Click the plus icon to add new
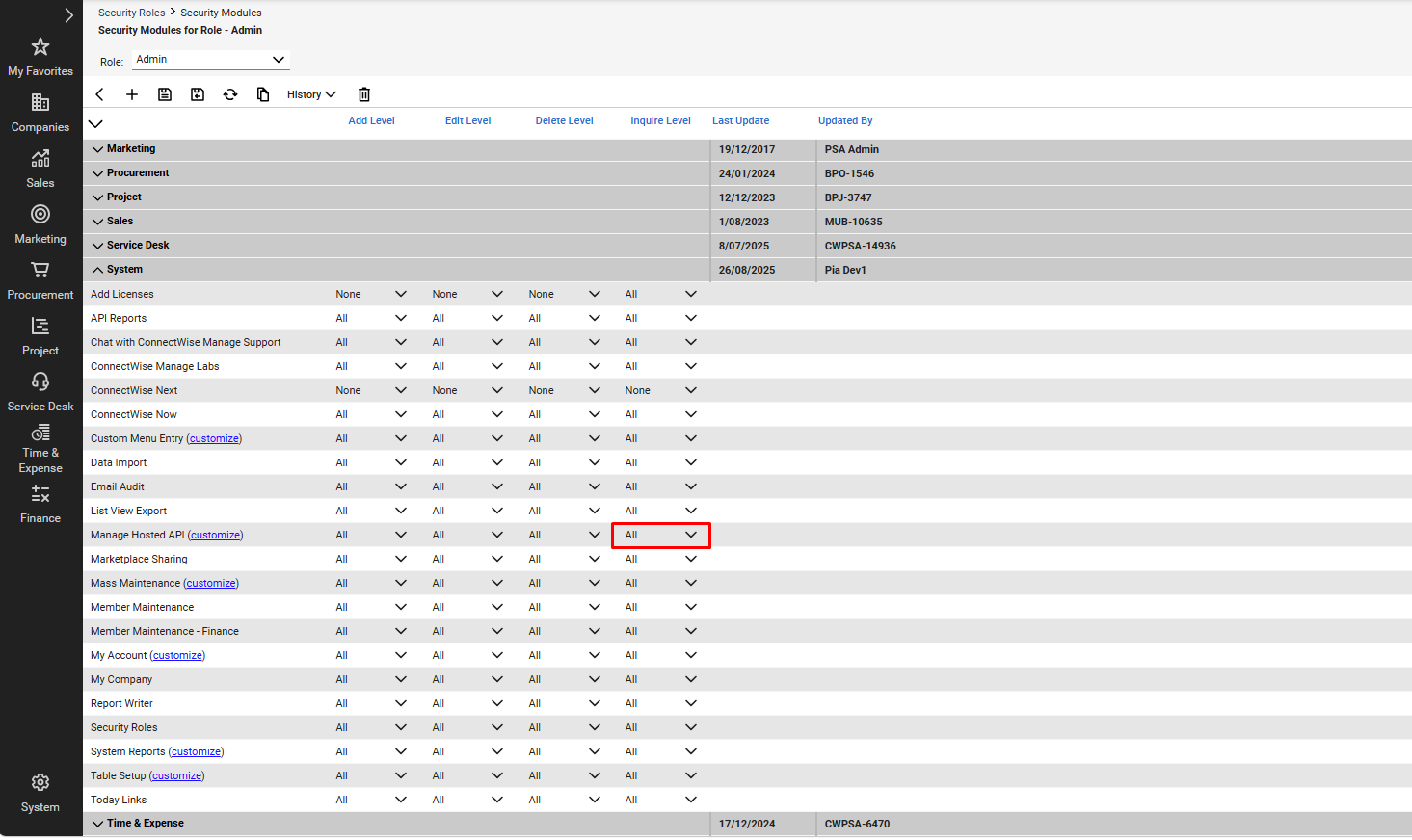This screenshot has width=1412, height=840. click(132, 94)
